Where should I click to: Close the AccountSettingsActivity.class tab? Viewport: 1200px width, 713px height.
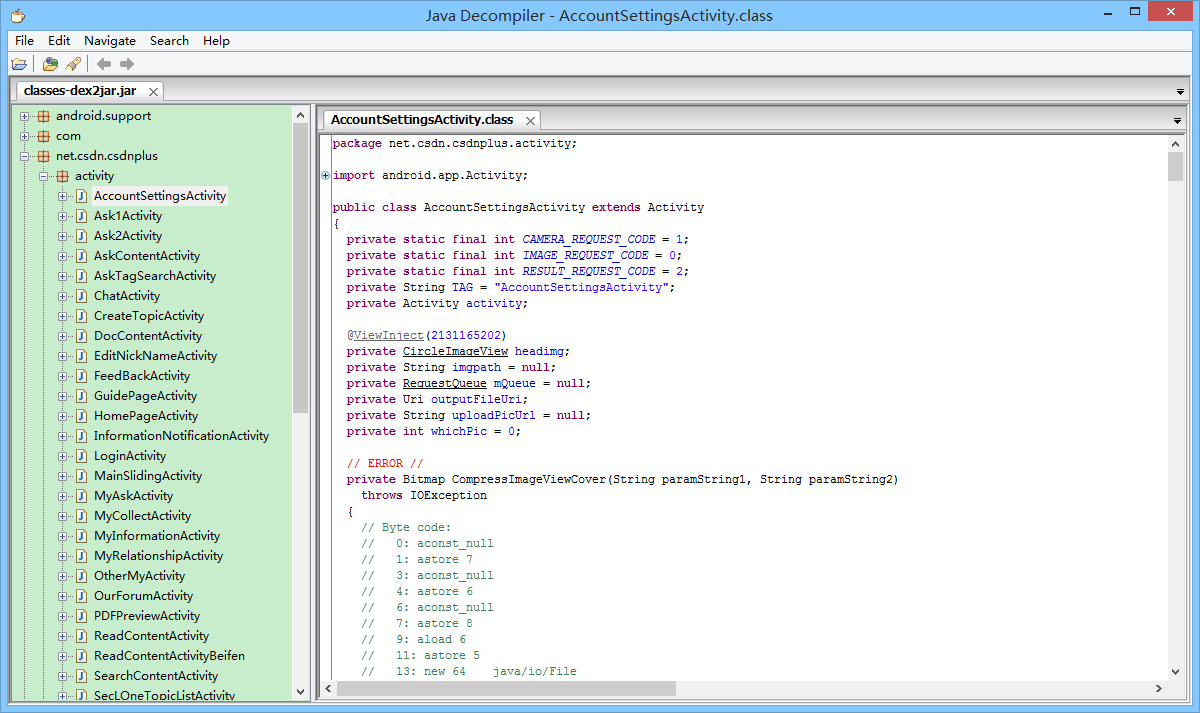530,120
